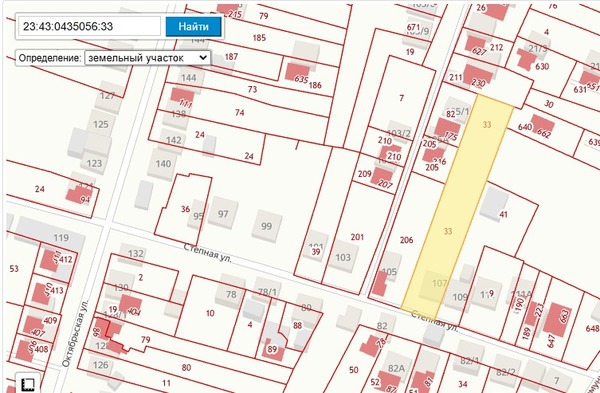Click parcel label 34

tap(463, 383)
